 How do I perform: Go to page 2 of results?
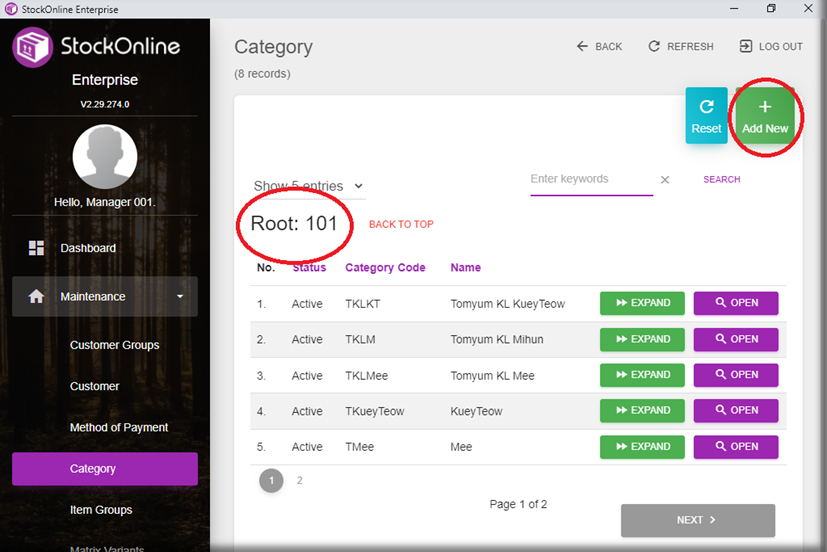click(299, 481)
